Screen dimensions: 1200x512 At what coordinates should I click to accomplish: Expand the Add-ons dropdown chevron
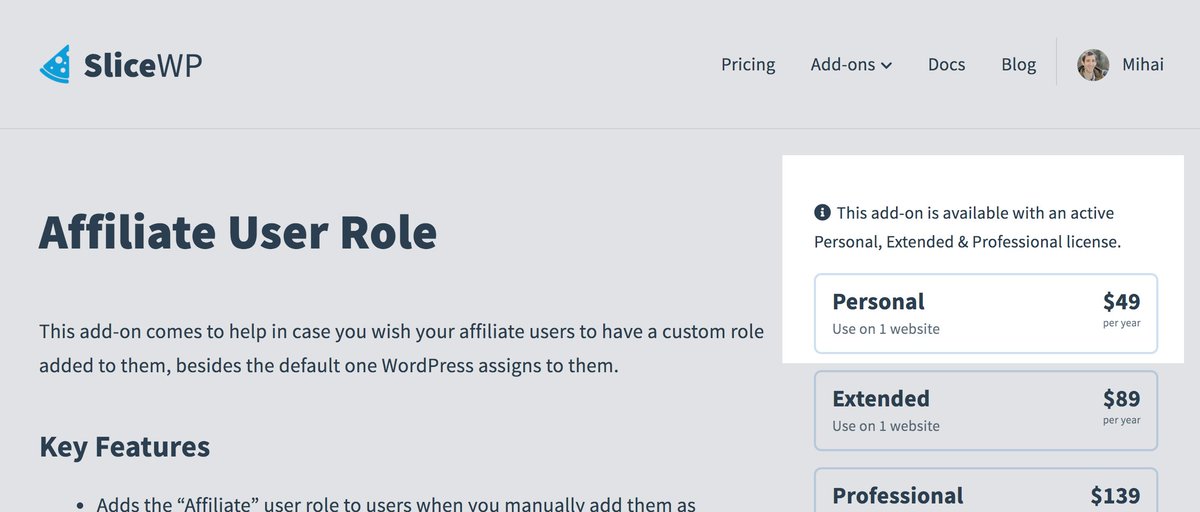[x=886, y=66]
